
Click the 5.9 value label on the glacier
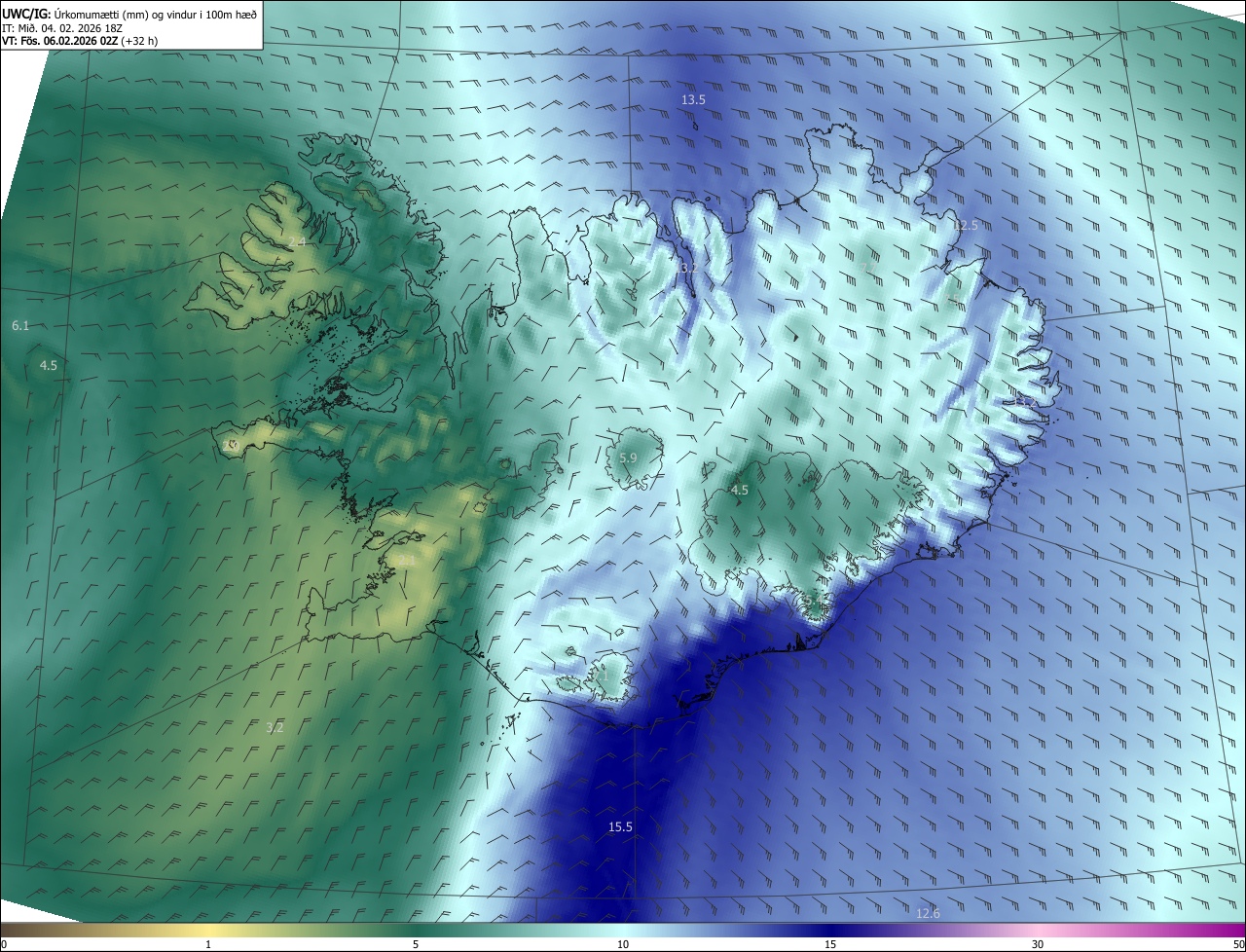pyautogui.click(x=628, y=458)
